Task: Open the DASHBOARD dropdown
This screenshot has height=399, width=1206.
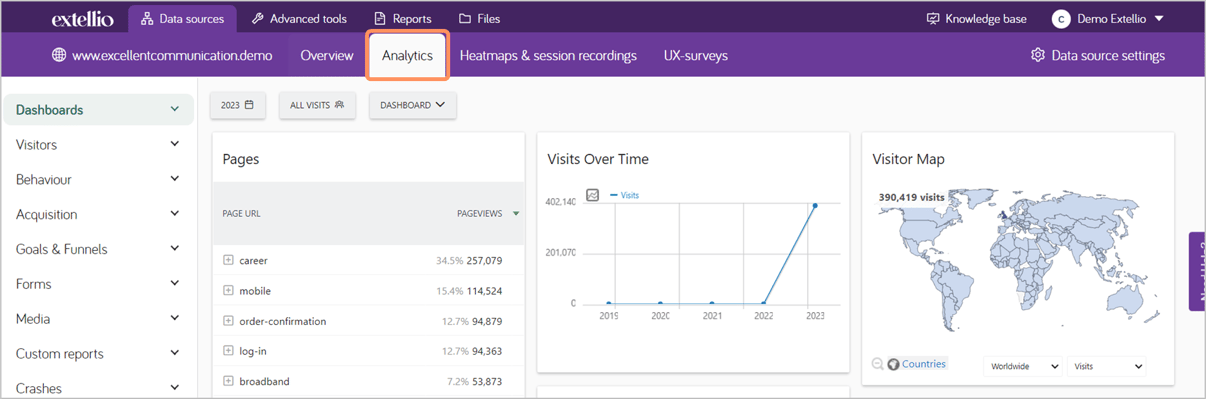Action: pos(413,105)
